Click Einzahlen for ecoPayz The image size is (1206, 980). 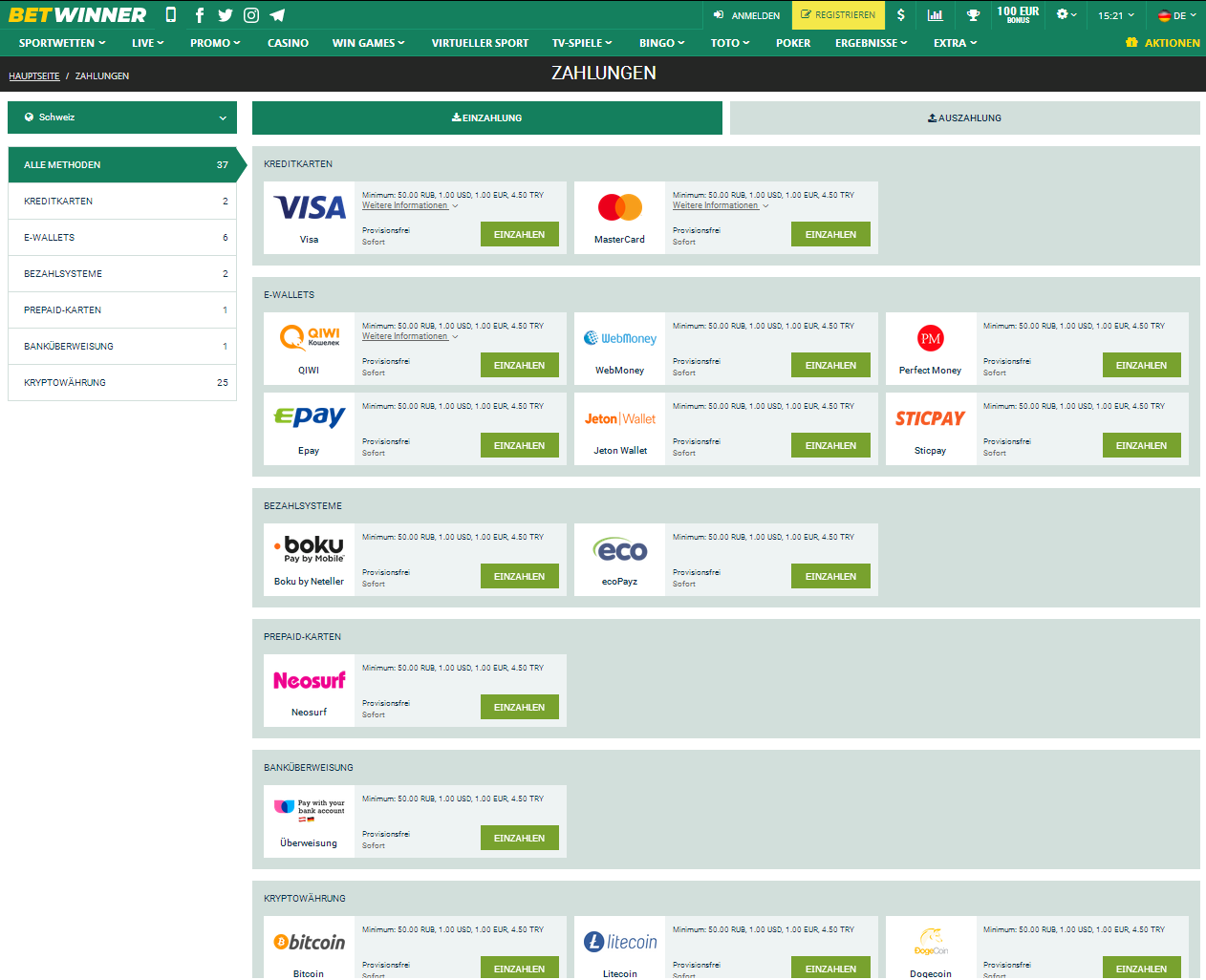coord(830,576)
